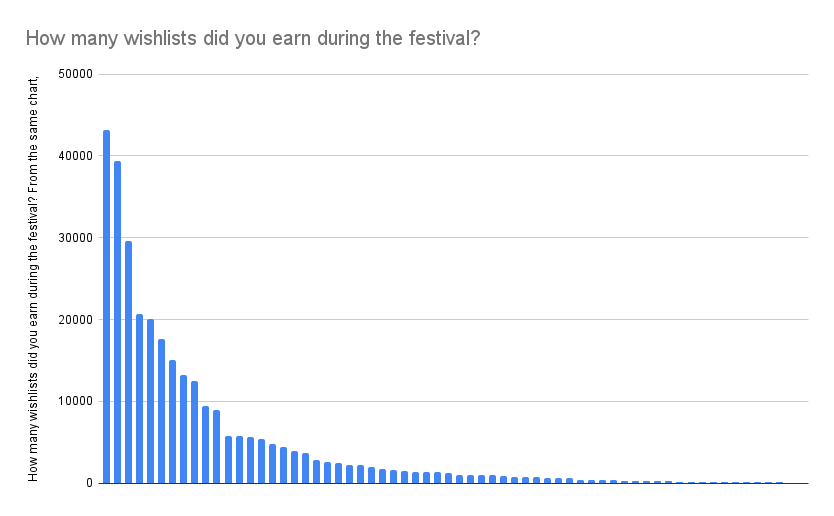Click the 20000 axis label
Viewport: 834px width, 516px height.
[x=76, y=320]
